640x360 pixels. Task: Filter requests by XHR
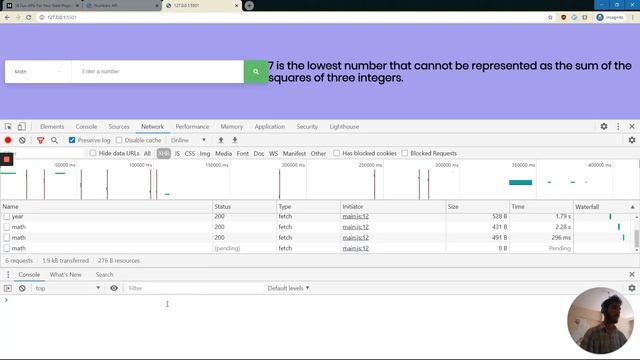coord(164,153)
